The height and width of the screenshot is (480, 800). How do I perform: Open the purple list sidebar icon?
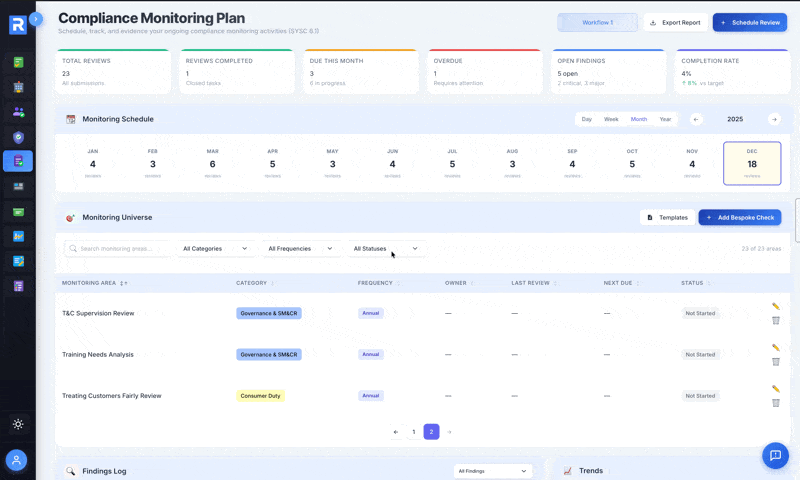coord(18,286)
